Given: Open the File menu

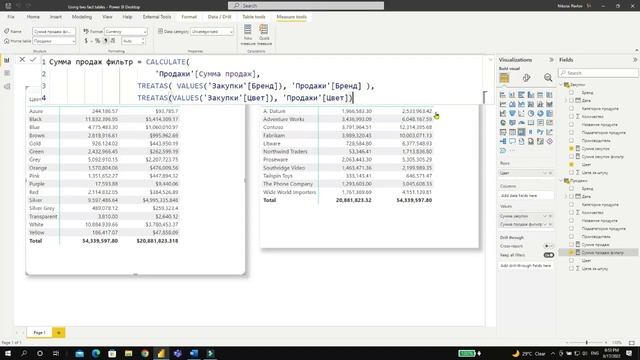Looking at the screenshot, I should point(11,17).
